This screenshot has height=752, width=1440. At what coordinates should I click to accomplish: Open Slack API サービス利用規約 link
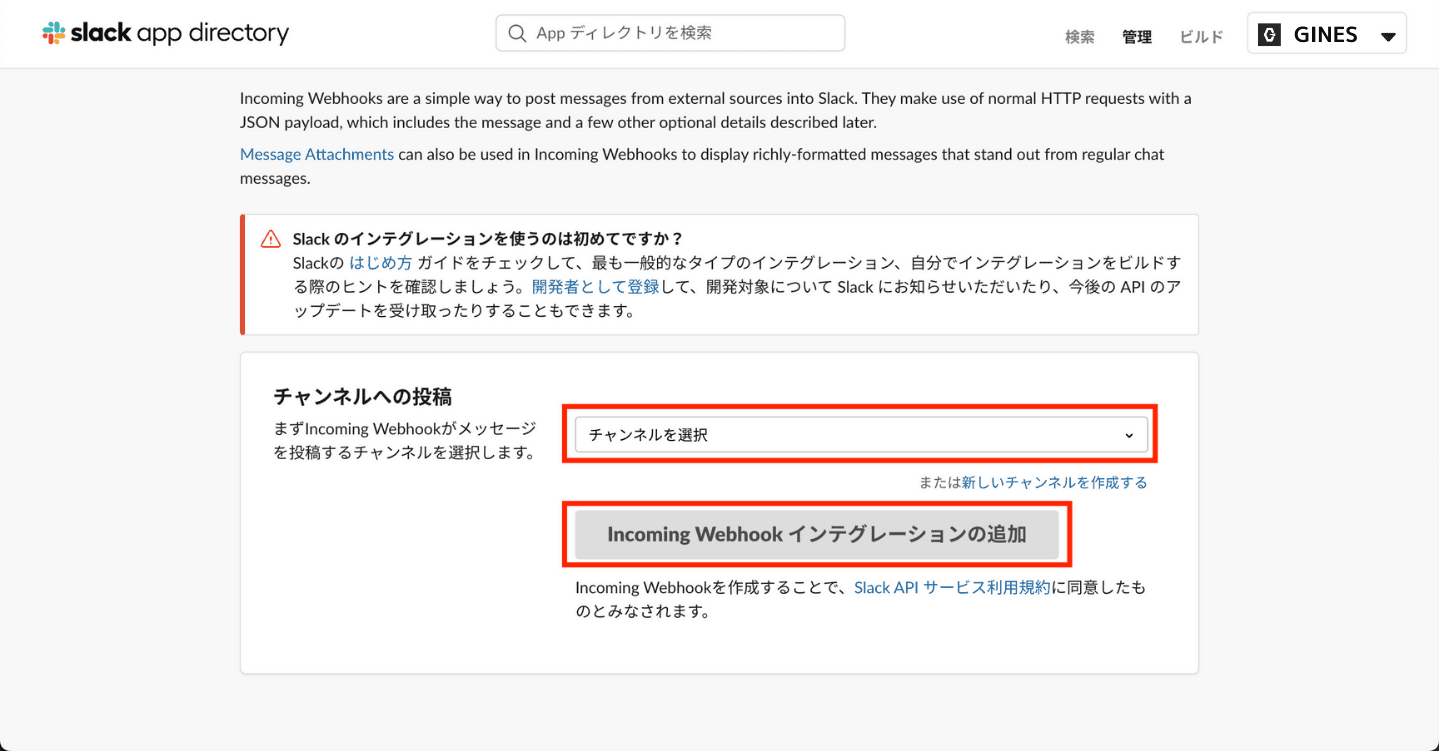(x=952, y=588)
